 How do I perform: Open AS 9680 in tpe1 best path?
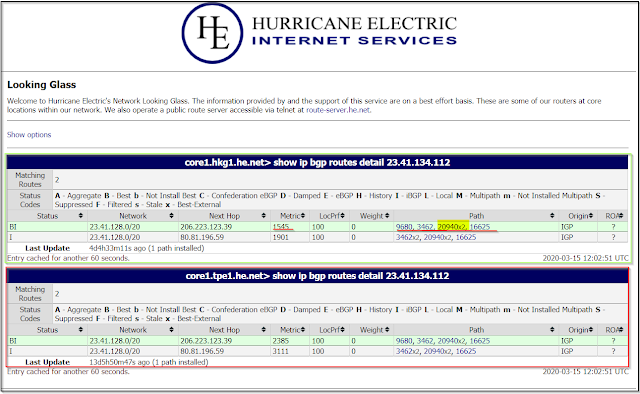coord(403,341)
